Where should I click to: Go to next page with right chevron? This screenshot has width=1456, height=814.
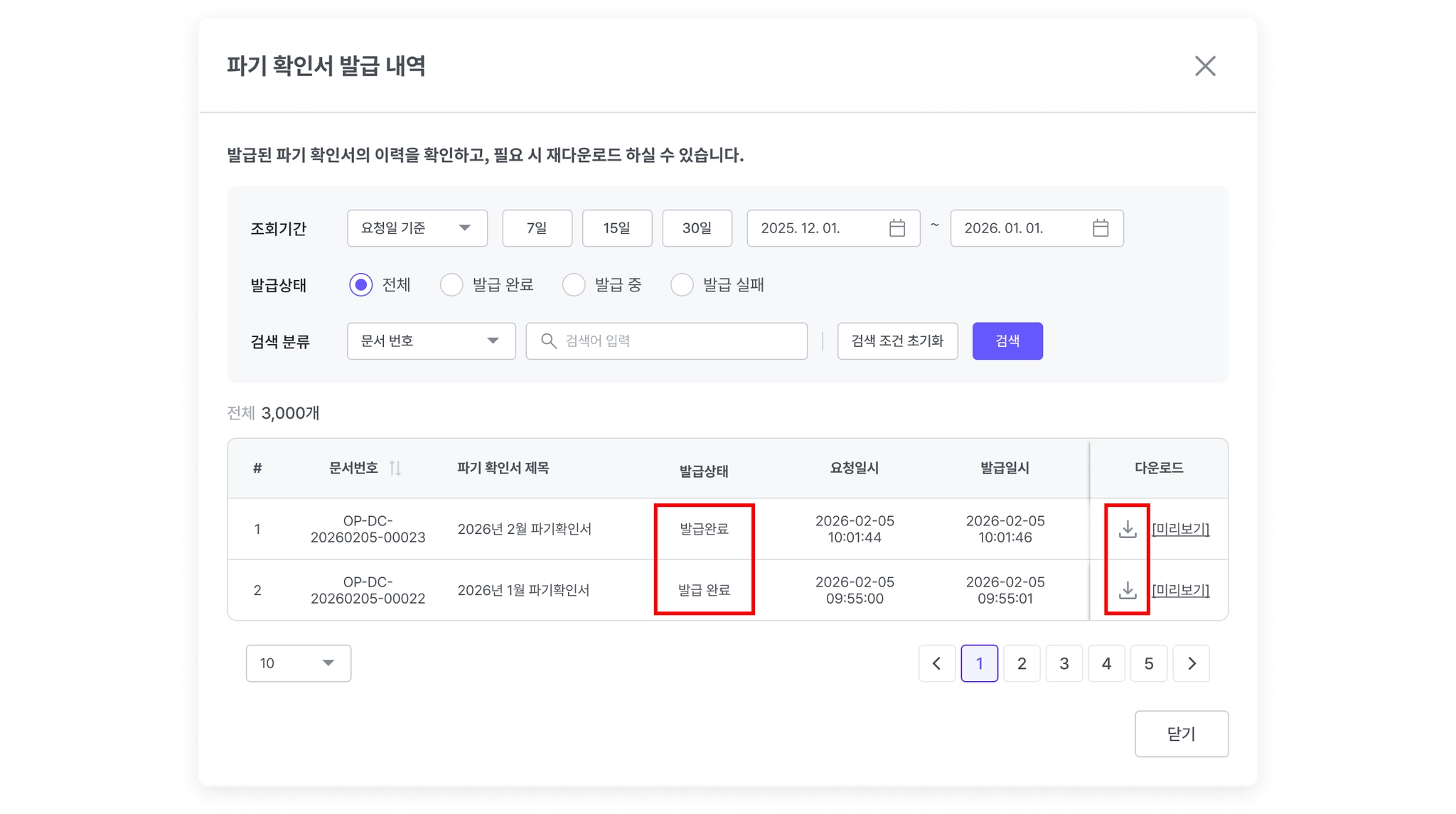click(1192, 663)
